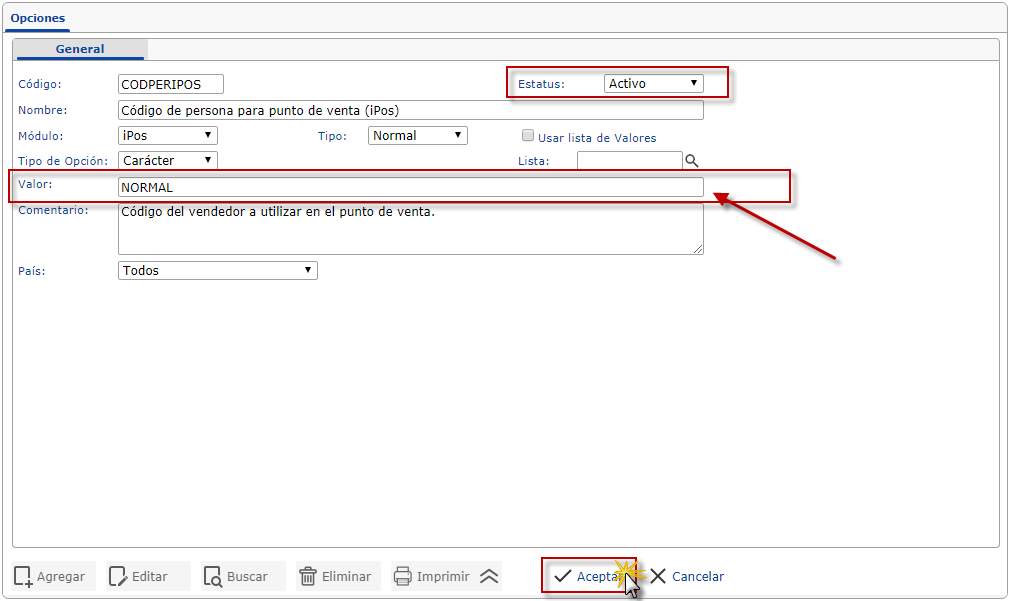The image size is (1011, 601).
Task: Open the Tipo dropdown showing Normal
Action: (417, 135)
